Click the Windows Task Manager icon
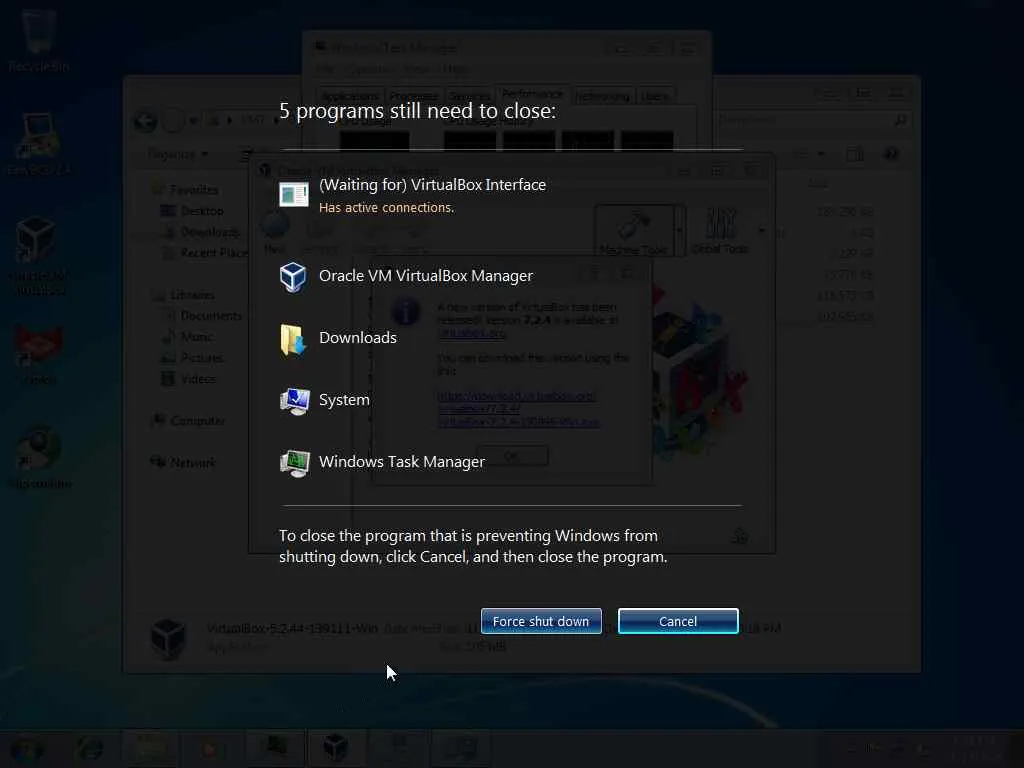The width and height of the screenshot is (1024, 768). (294, 464)
